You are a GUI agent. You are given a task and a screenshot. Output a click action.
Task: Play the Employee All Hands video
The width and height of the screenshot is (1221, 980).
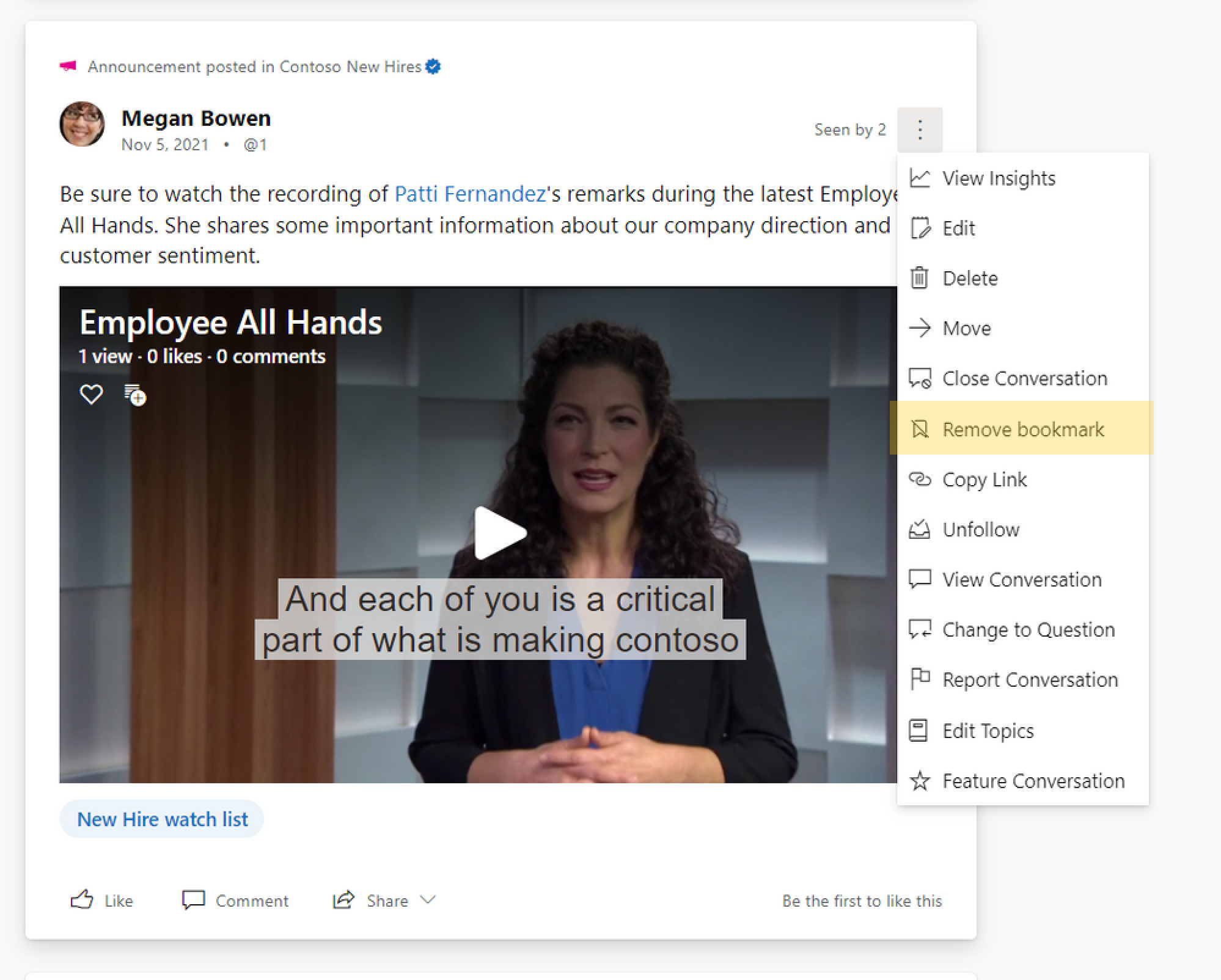point(500,533)
